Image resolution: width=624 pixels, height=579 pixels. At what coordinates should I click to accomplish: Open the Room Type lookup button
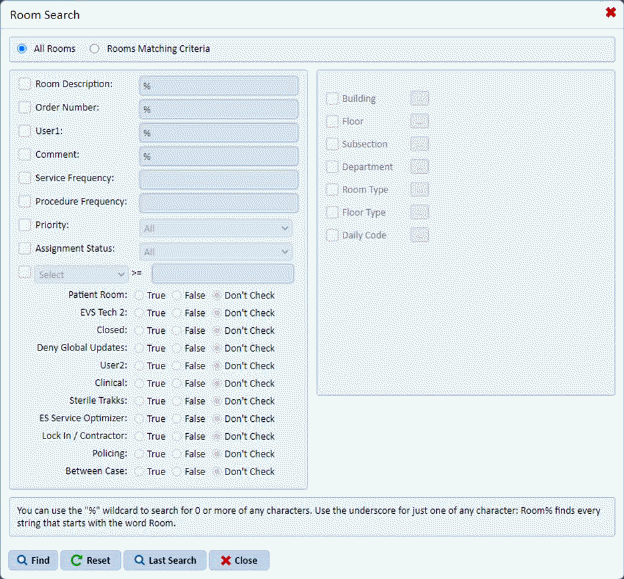420,190
